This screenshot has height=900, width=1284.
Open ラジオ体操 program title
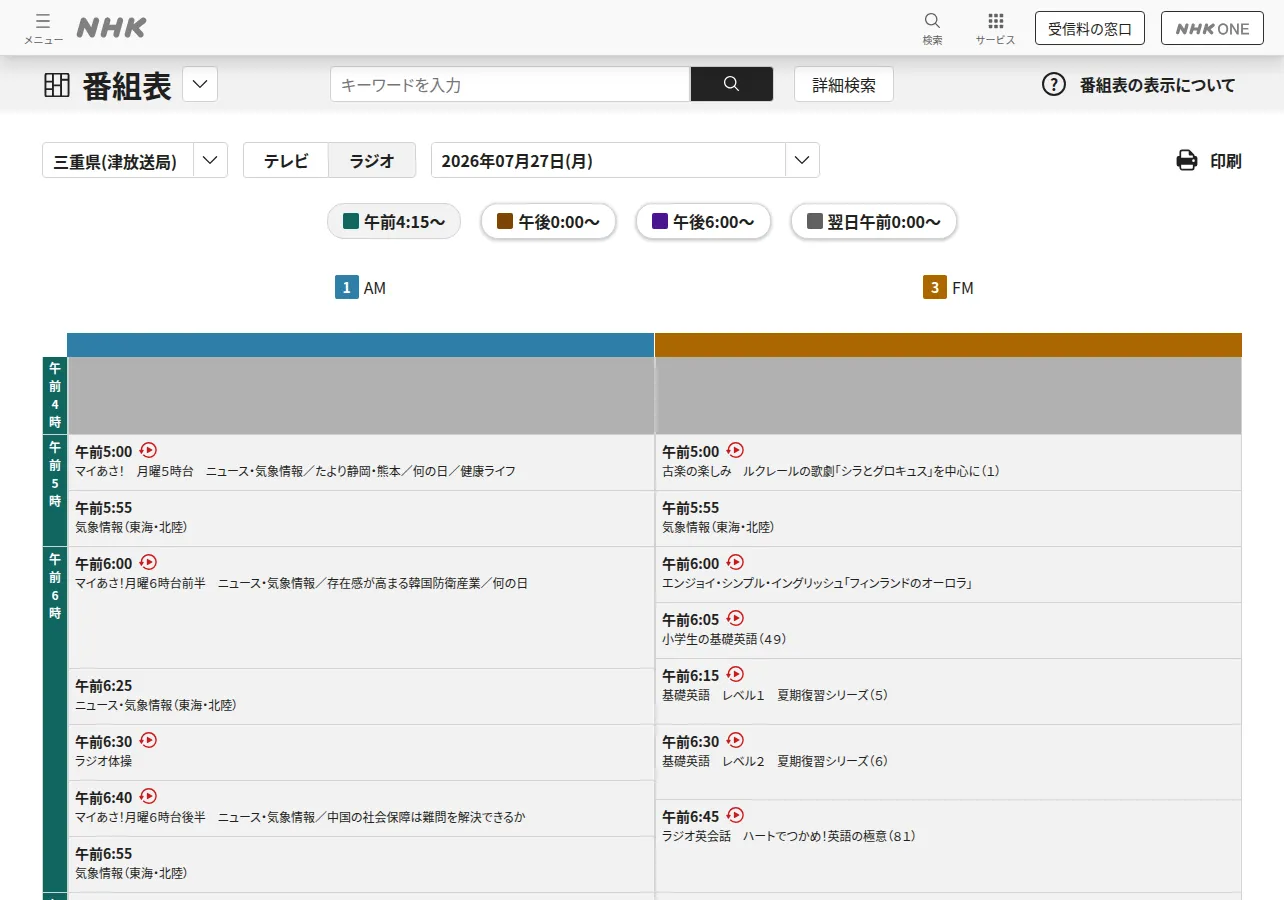(103, 761)
